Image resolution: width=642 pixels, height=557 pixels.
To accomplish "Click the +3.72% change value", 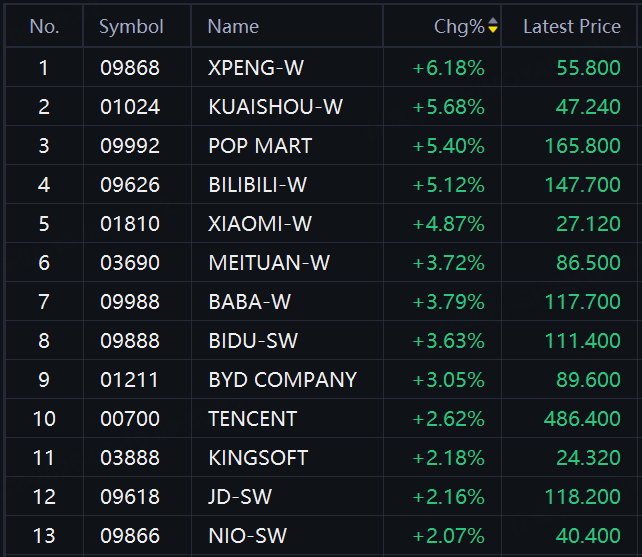I will [448, 263].
